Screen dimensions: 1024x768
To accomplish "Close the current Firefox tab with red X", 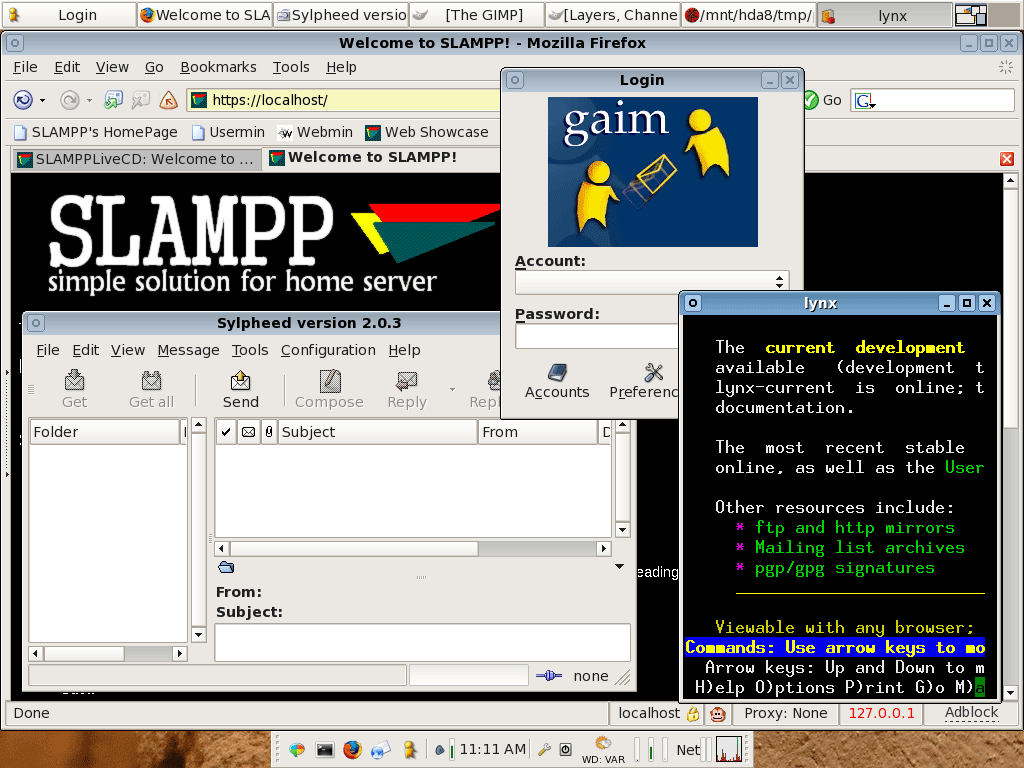I will click(x=1007, y=159).
